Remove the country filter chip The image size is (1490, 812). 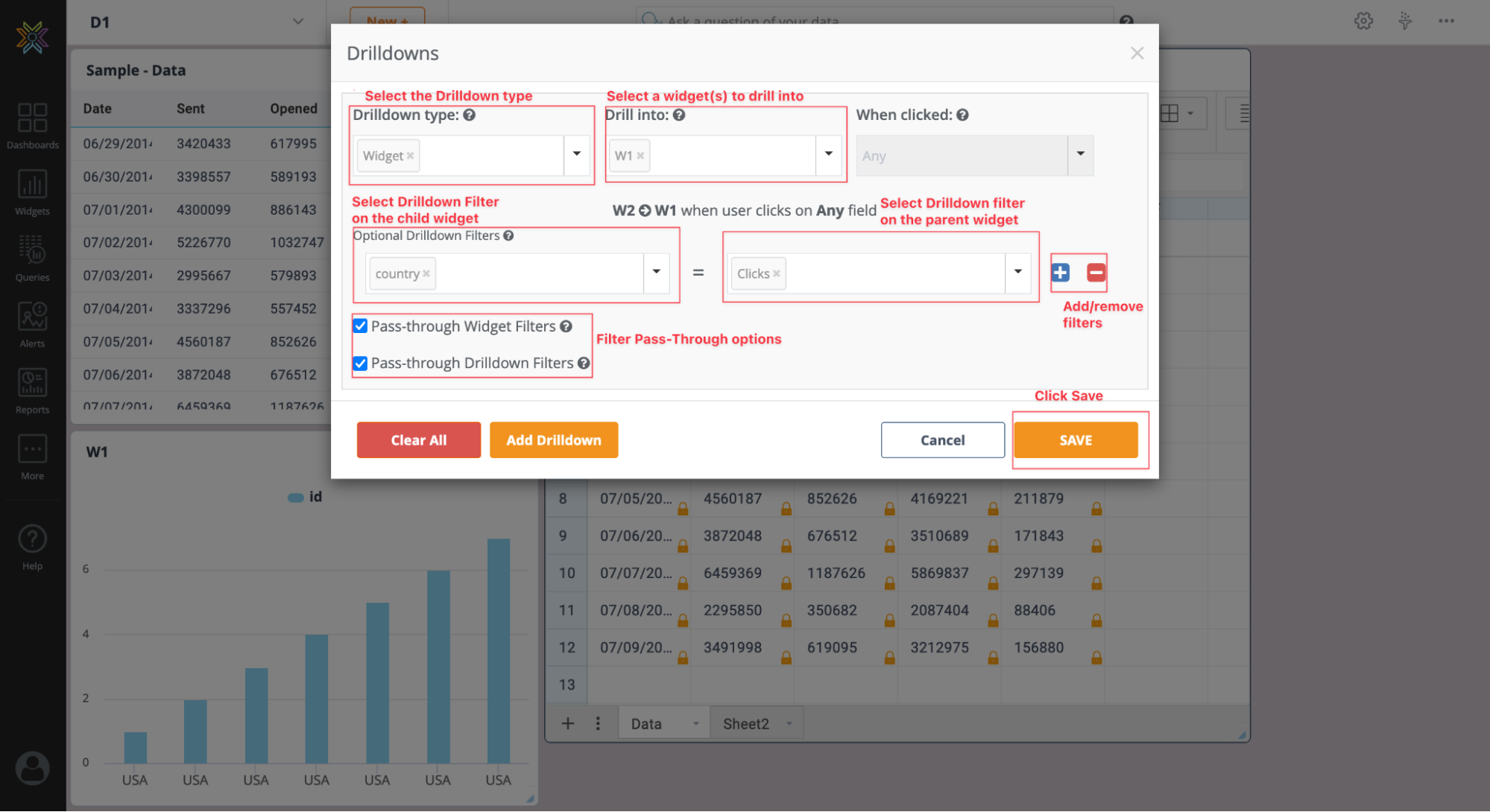pos(426,273)
